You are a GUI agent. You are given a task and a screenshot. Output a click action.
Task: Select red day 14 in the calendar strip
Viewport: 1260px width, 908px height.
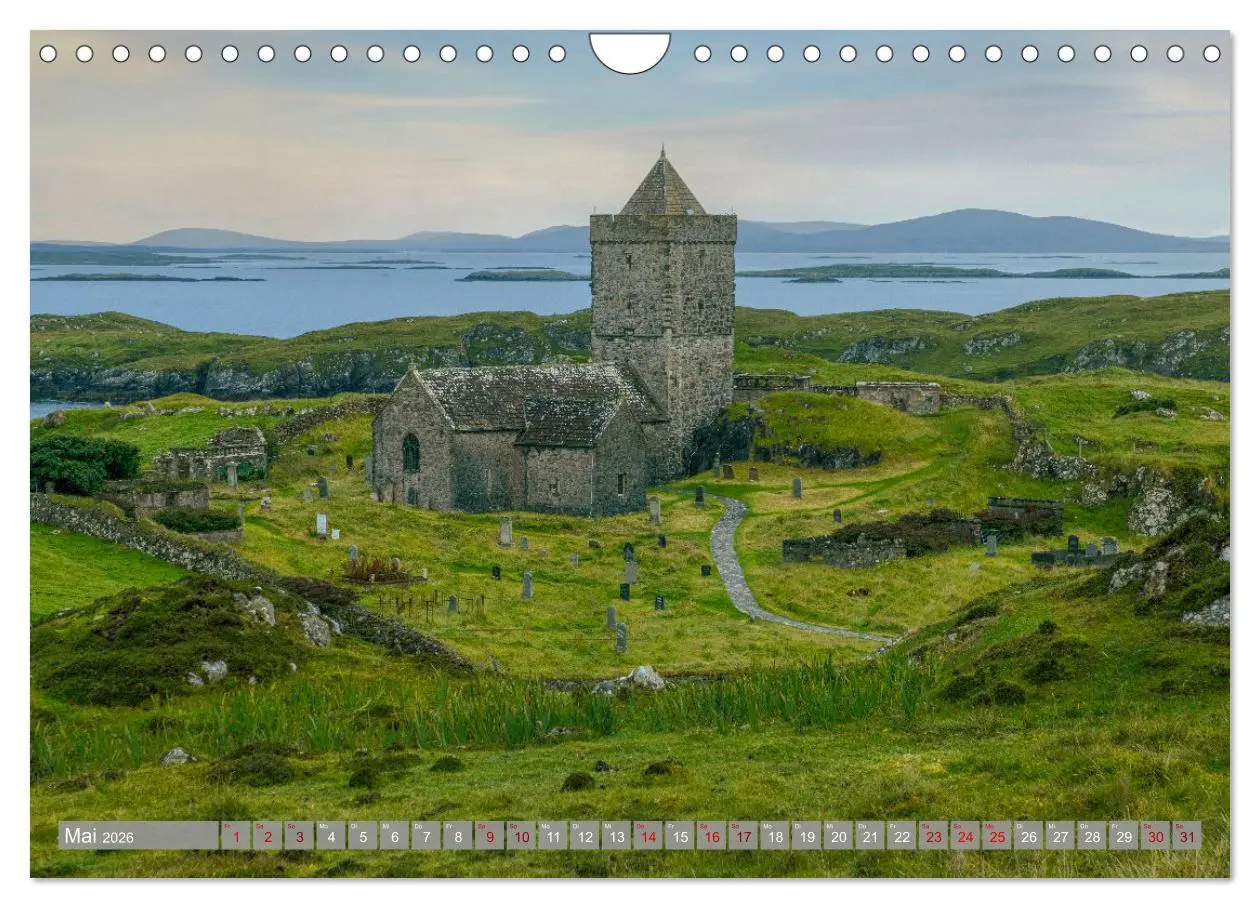point(648,836)
